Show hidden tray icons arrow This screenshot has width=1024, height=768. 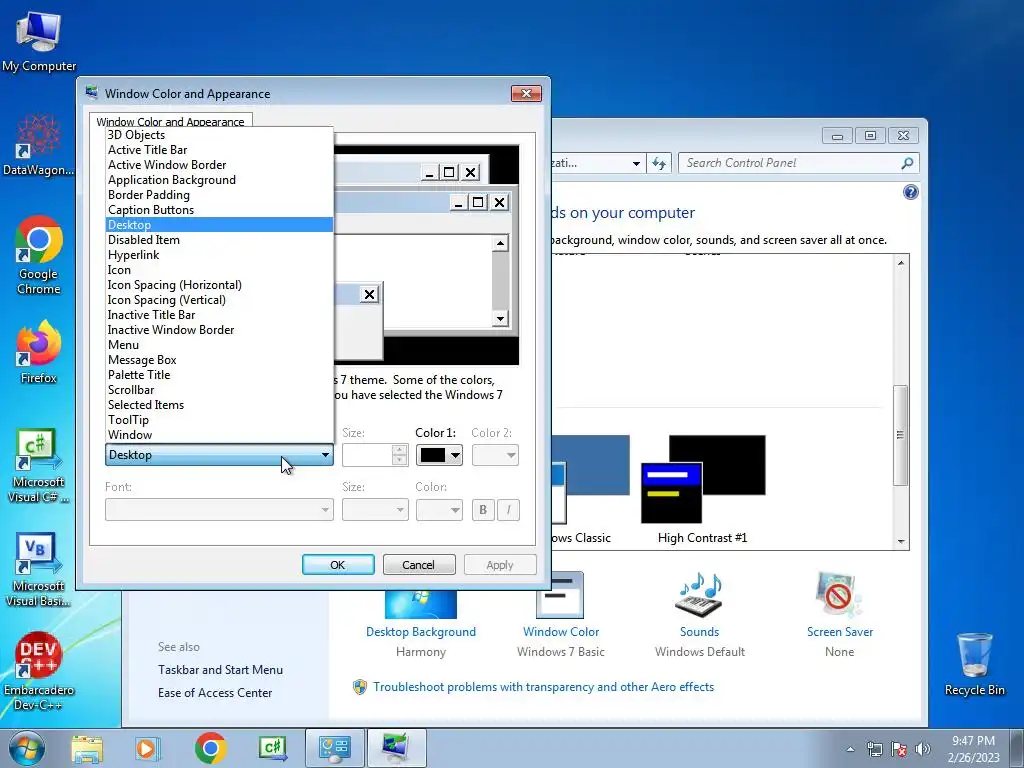[x=850, y=749]
